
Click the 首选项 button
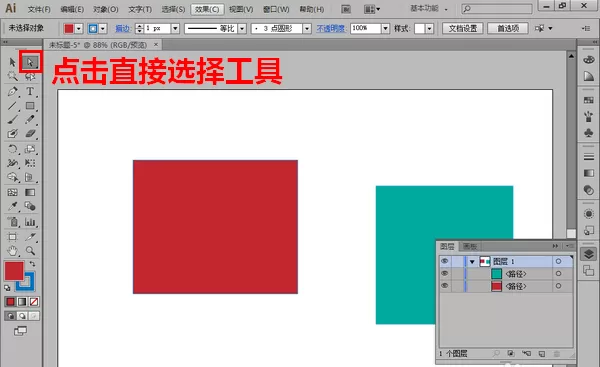pyautogui.click(x=508, y=28)
